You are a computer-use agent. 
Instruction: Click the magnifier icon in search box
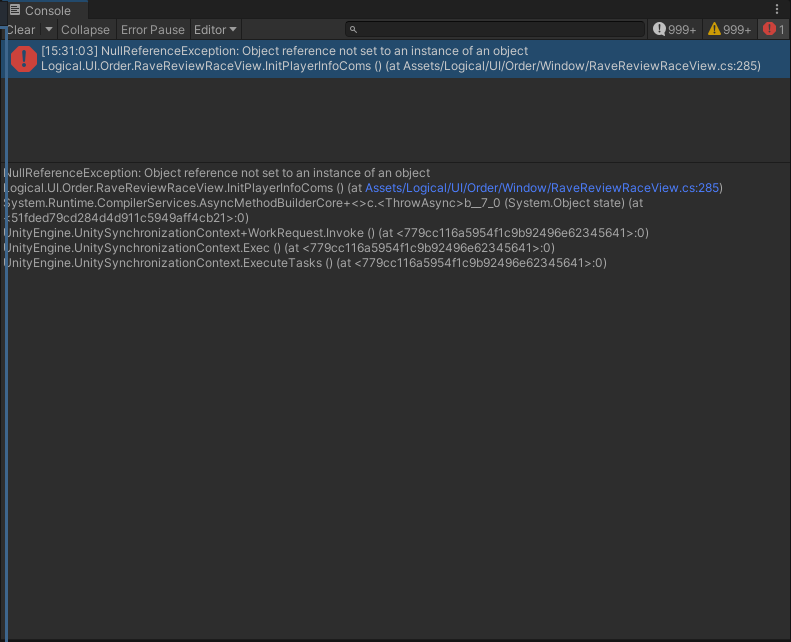354,30
